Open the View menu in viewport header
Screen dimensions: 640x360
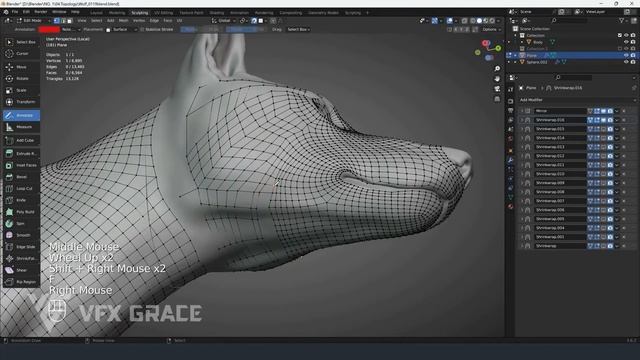82,20
